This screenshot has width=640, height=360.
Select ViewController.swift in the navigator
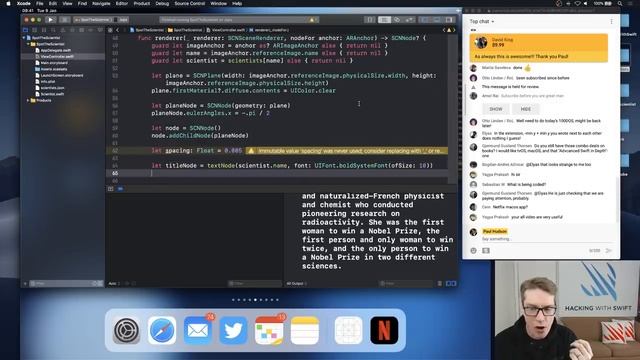pyautogui.click(x=57, y=56)
